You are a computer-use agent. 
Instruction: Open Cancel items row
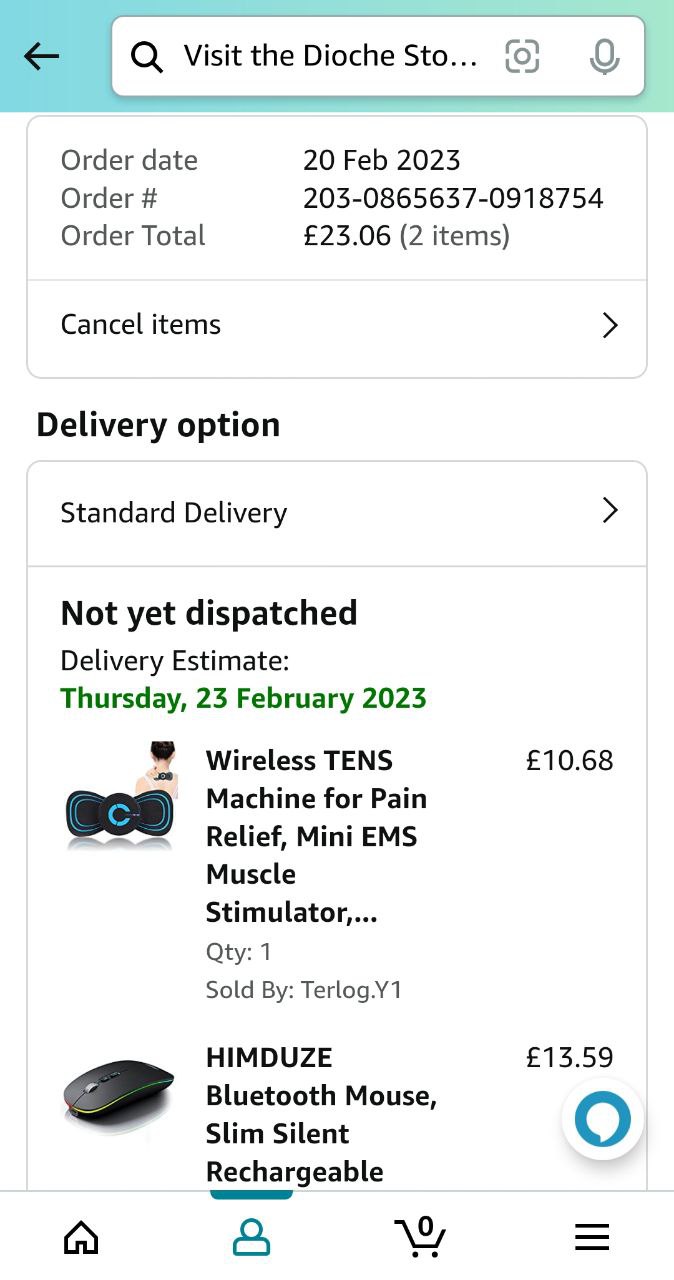(x=300, y=325)
